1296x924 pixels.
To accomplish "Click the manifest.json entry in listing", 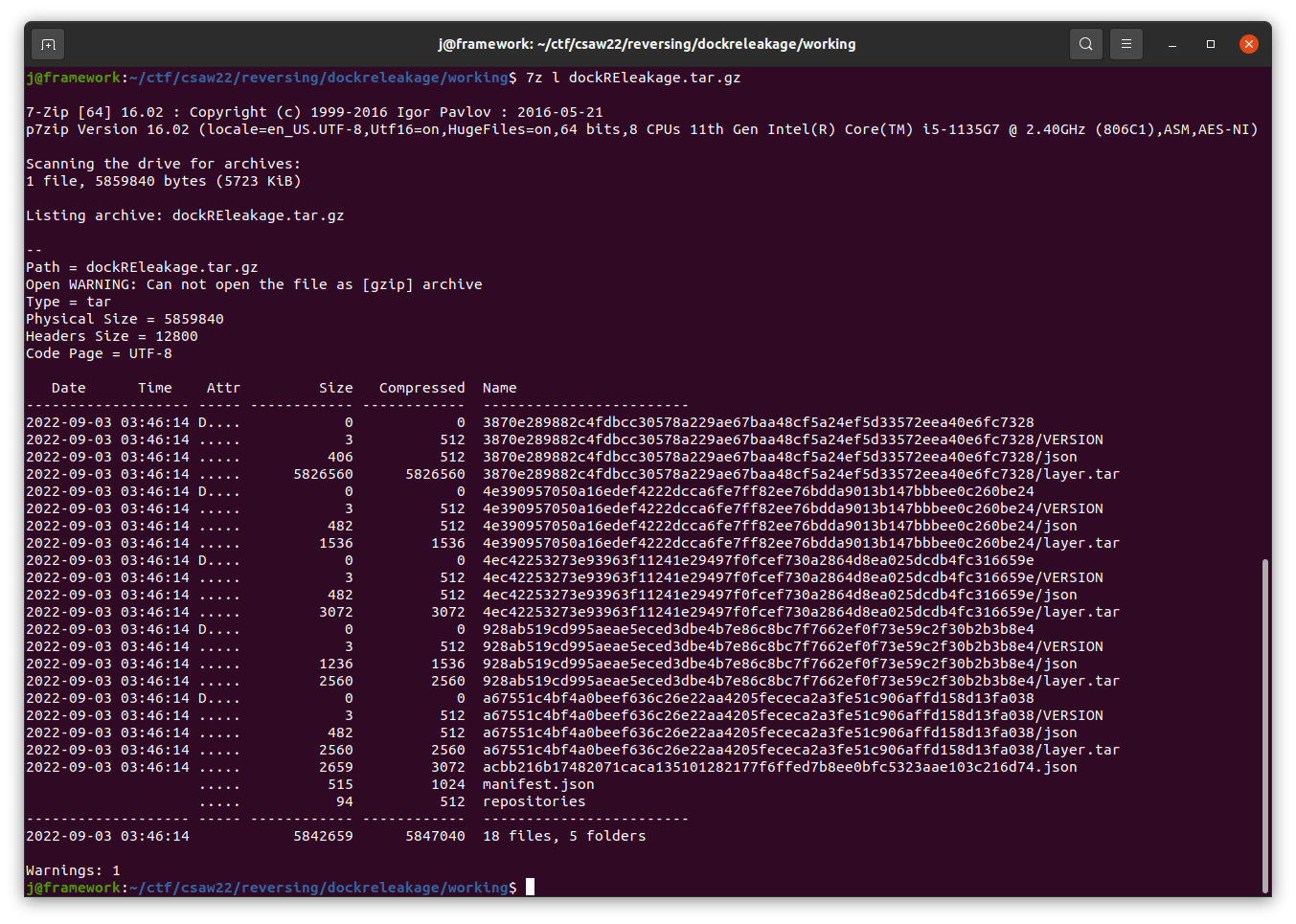I will (x=538, y=784).
